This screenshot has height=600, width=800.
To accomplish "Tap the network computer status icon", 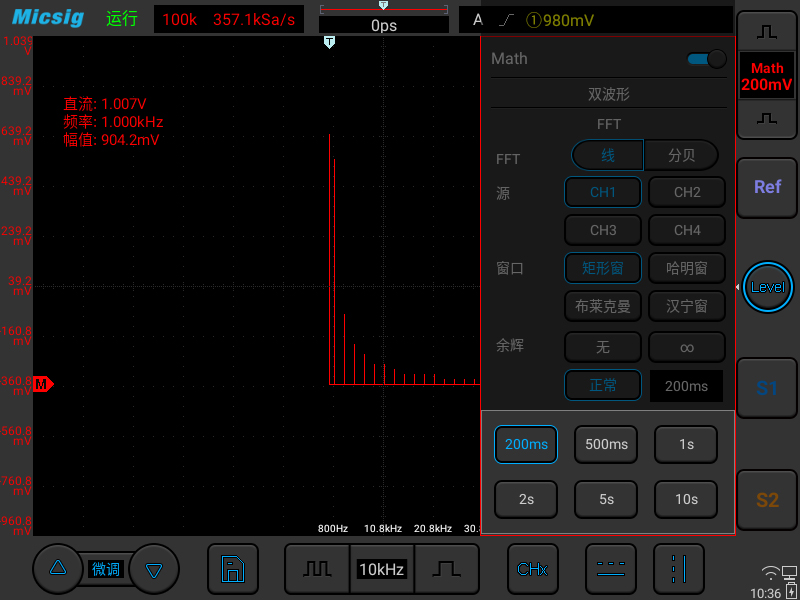I will point(789,572).
